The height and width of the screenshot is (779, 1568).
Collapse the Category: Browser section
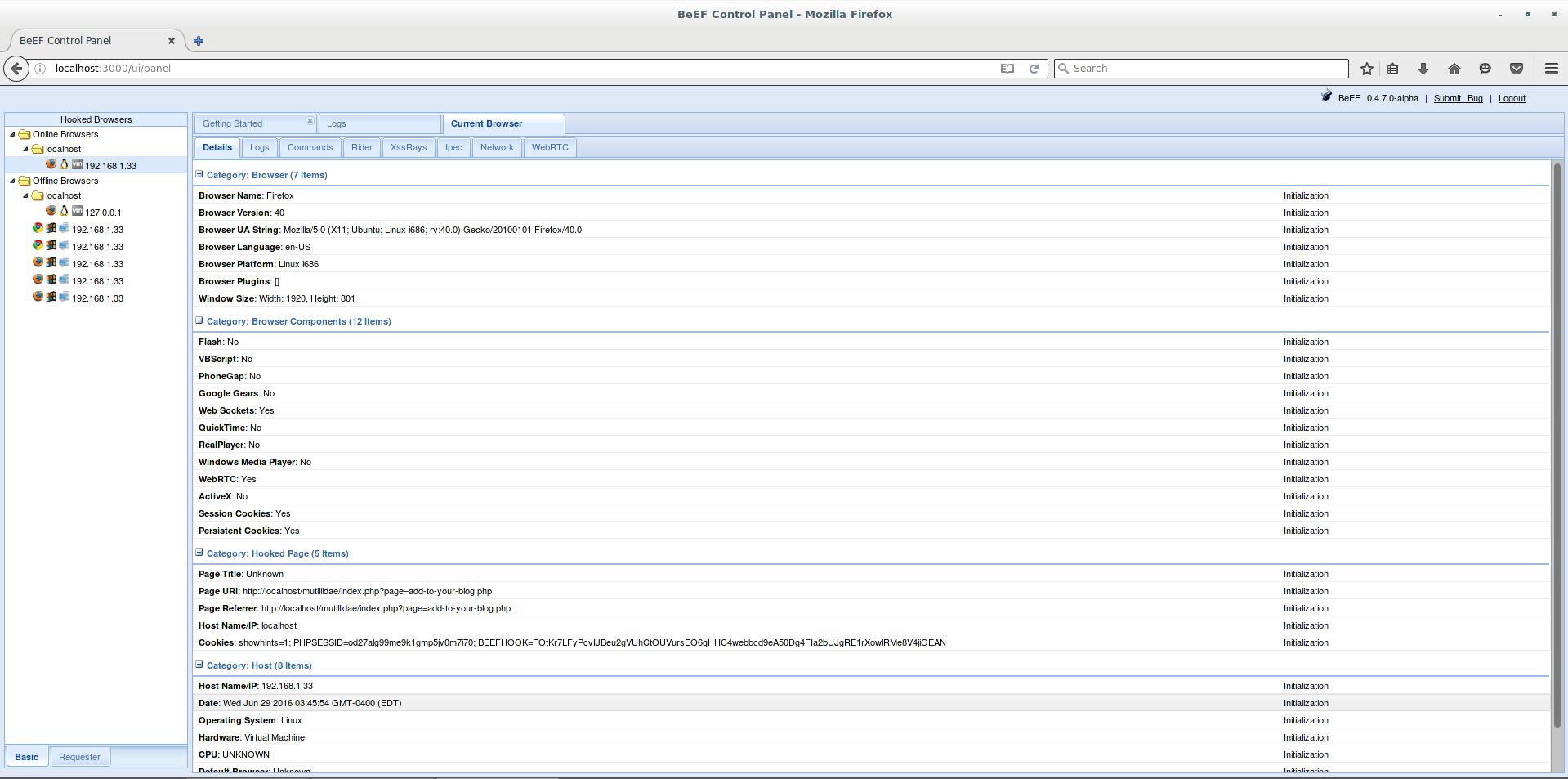[x=199, y=174]
